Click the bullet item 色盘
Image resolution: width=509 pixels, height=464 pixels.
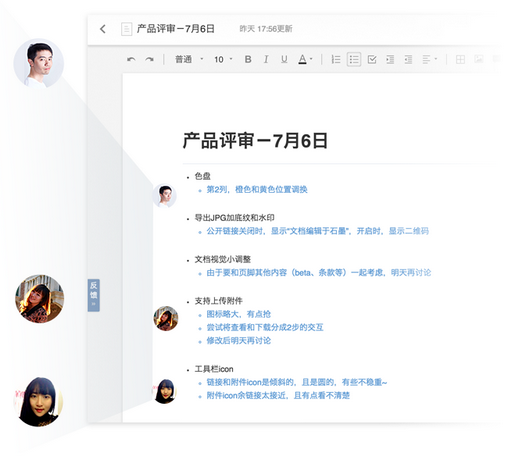click(203, 176)
